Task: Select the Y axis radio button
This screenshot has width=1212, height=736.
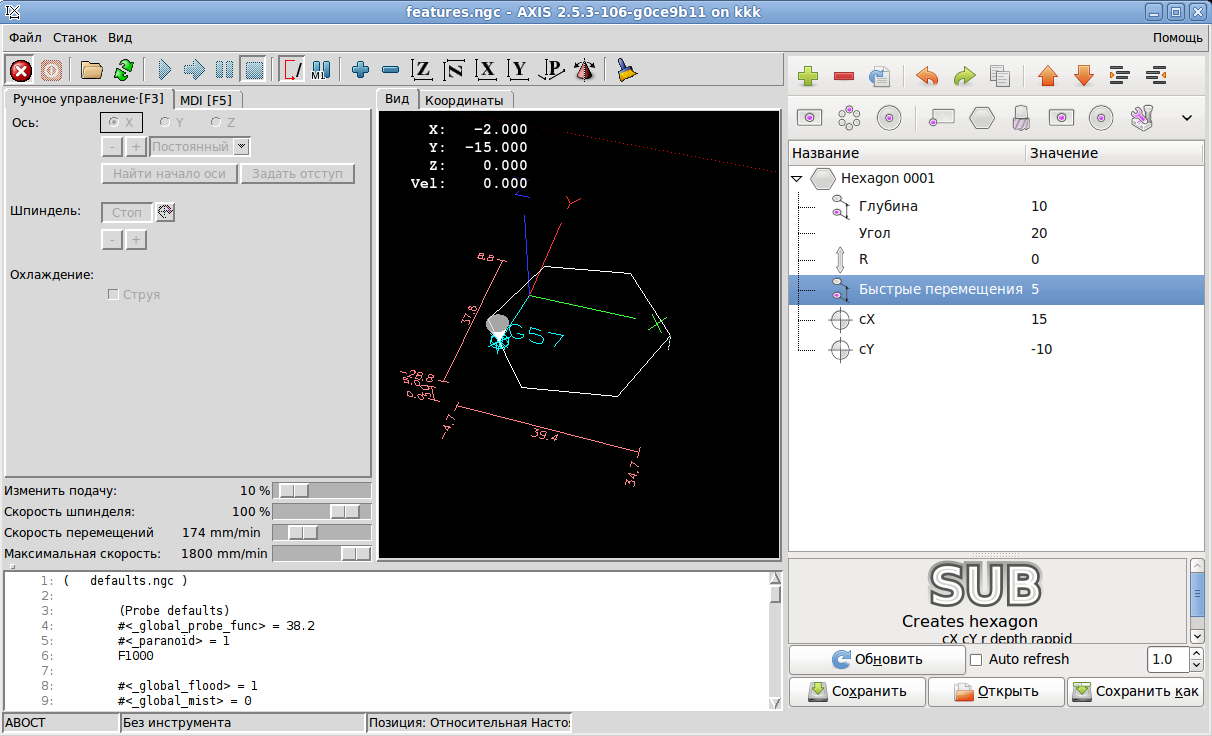Action: click(x=165, y=122)
